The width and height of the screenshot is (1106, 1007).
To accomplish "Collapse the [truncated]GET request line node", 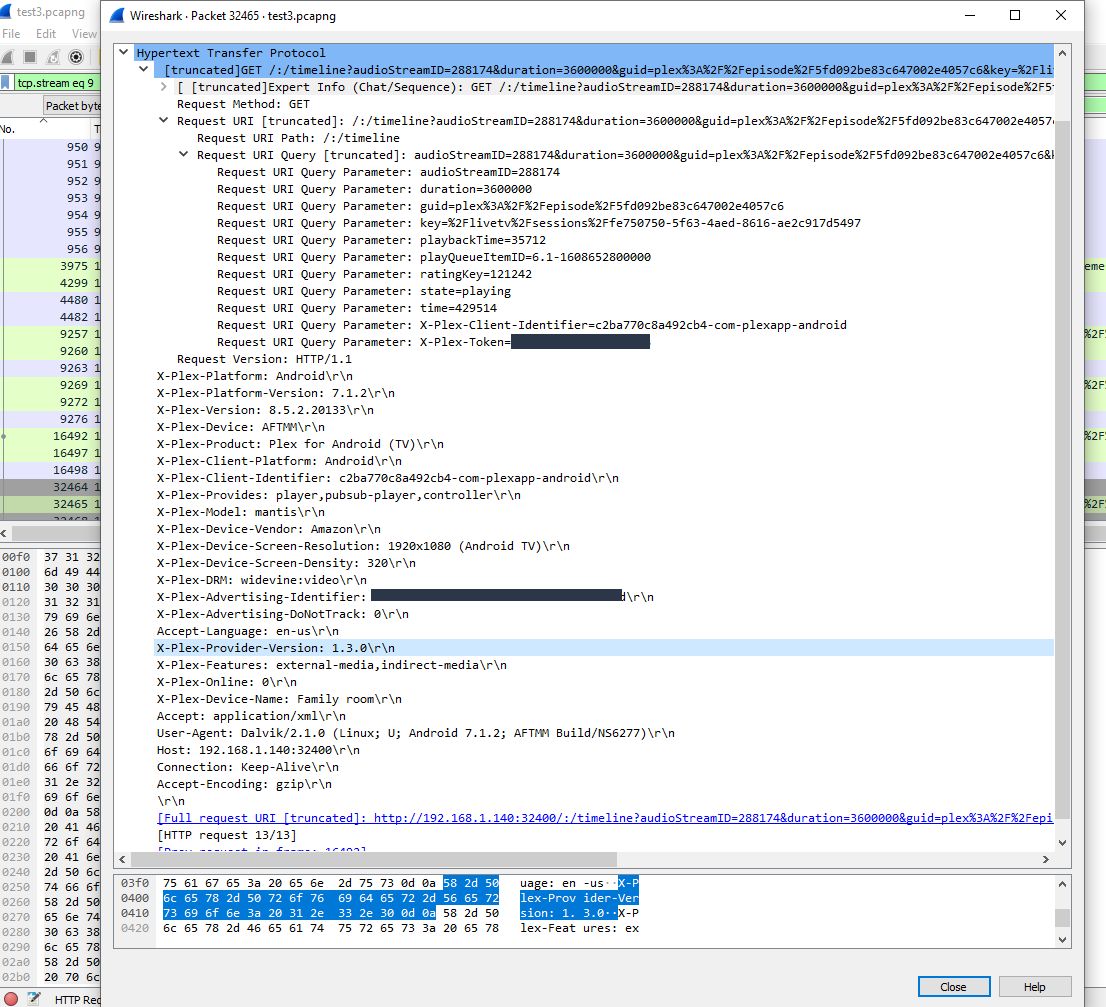I will pos(144,69).
